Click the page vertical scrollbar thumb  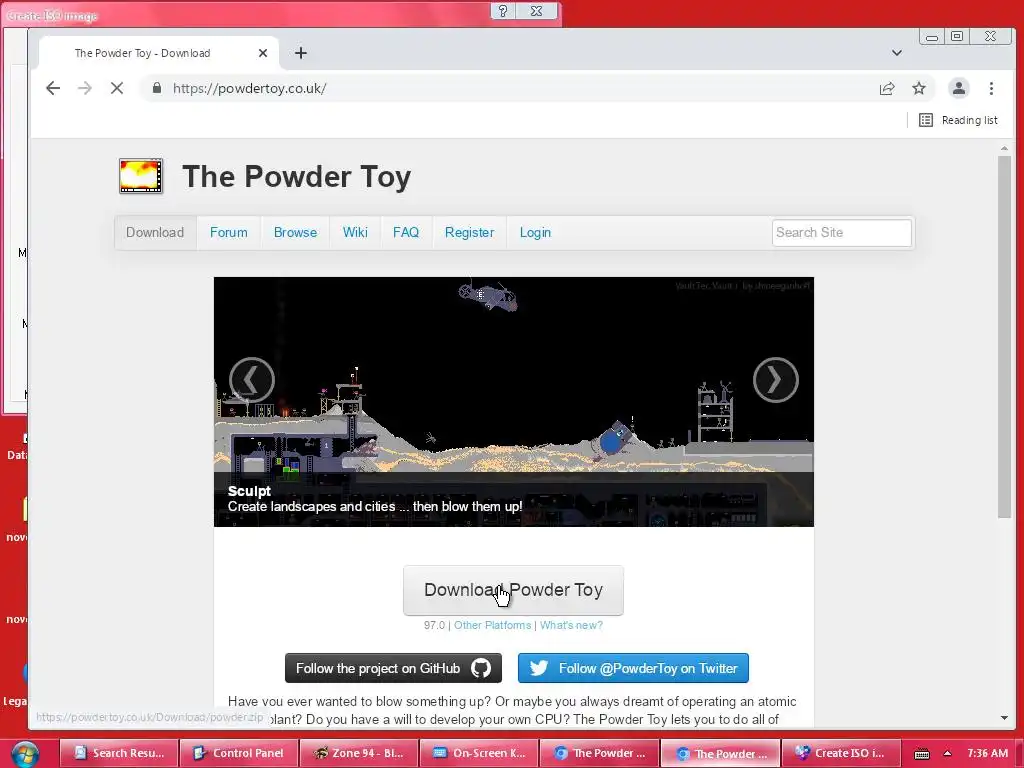click(x=1004, y=338)
